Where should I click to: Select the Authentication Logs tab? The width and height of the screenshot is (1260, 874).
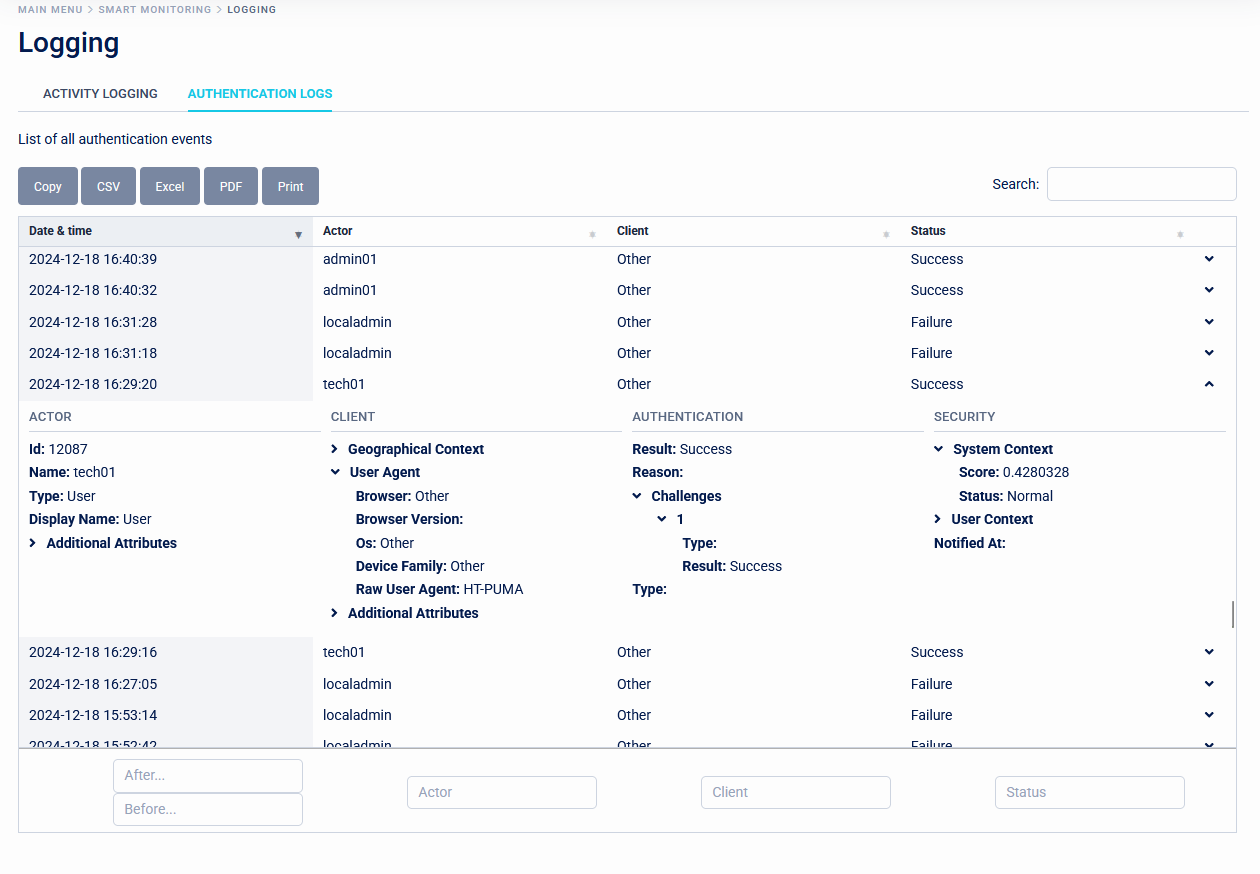pos(260,94)
